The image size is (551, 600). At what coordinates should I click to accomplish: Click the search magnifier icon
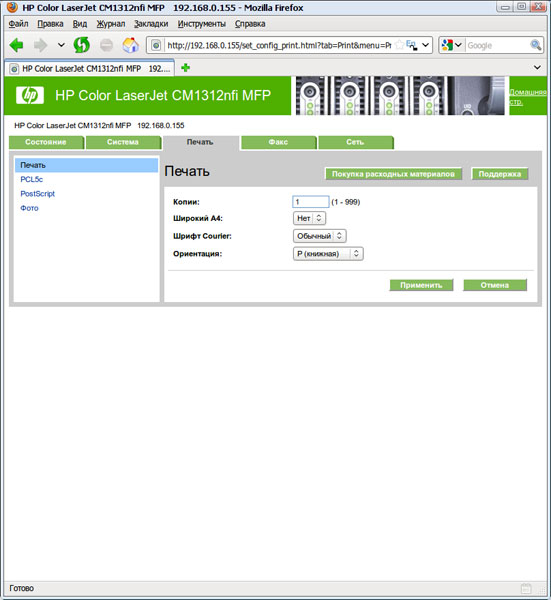click(536, 45)
